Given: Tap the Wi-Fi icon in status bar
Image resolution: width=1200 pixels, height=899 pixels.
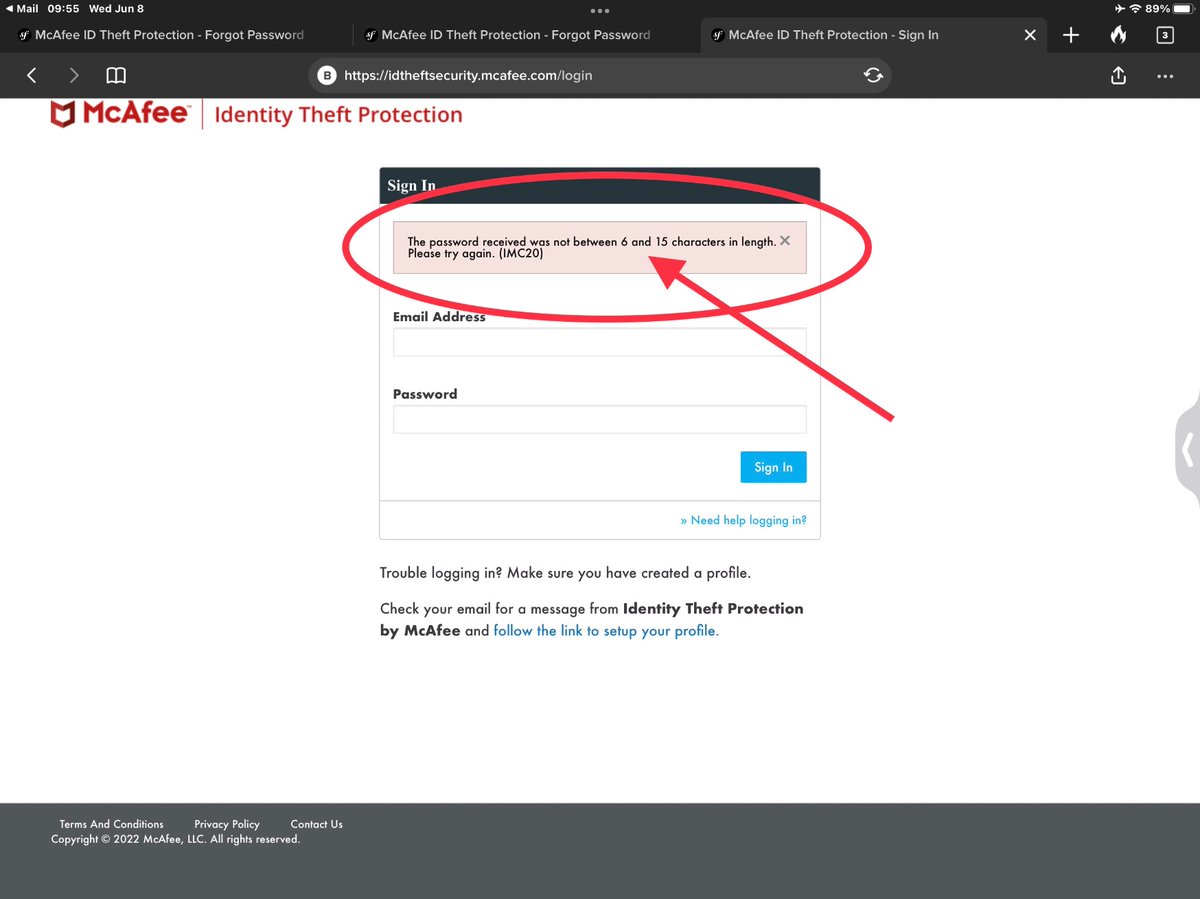Looking at the screenshot, I should [x=1135, y=9].
